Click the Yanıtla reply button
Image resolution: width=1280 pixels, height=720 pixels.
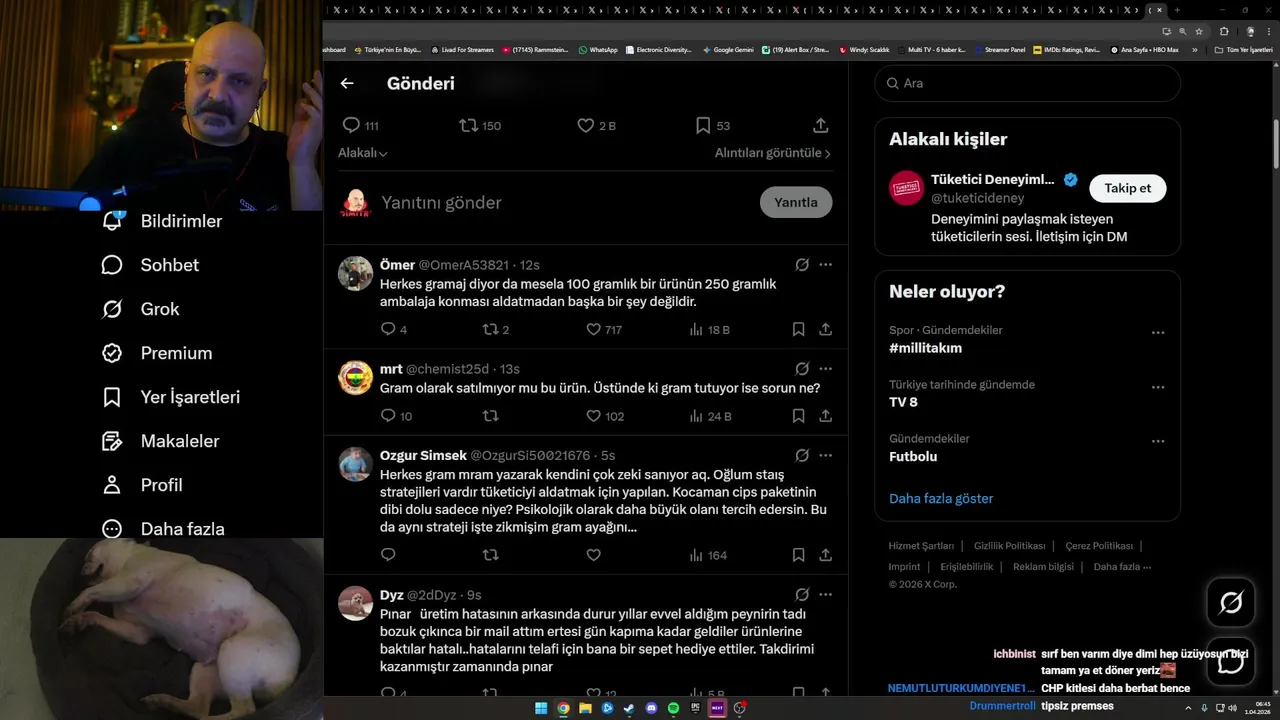(x=796, y=202)
